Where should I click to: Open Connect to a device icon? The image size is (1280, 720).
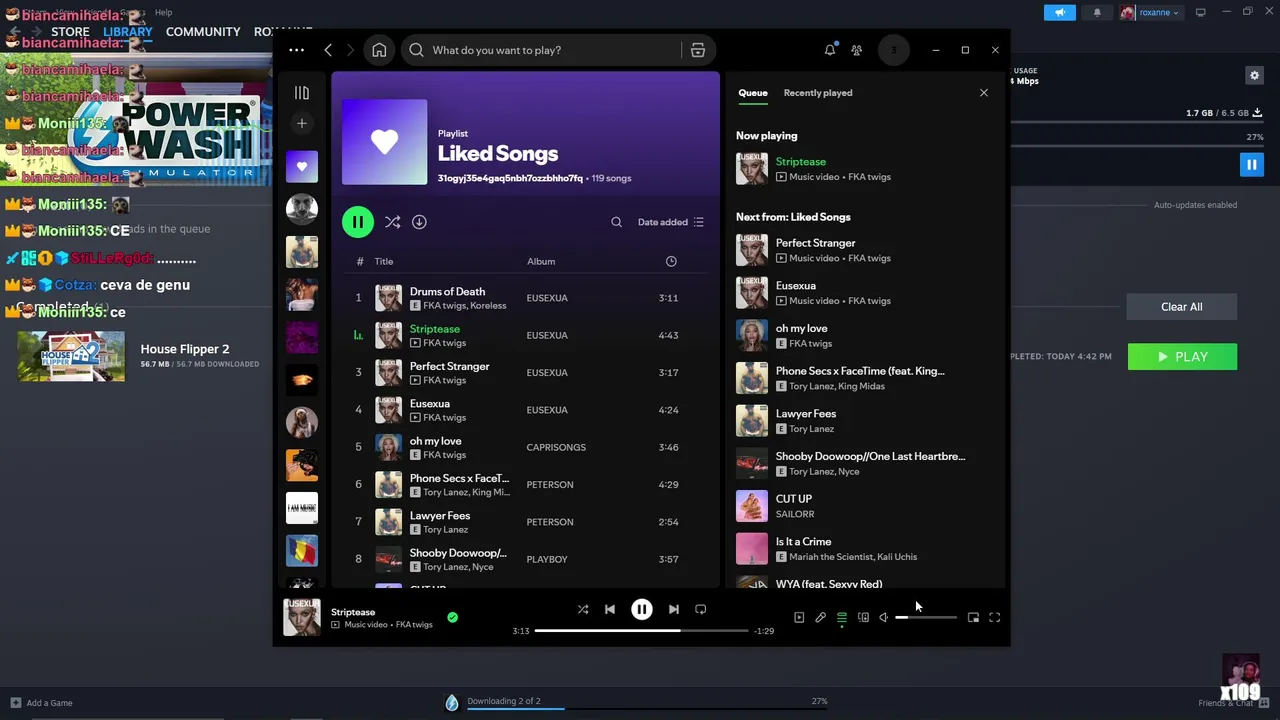pos(863,618)
